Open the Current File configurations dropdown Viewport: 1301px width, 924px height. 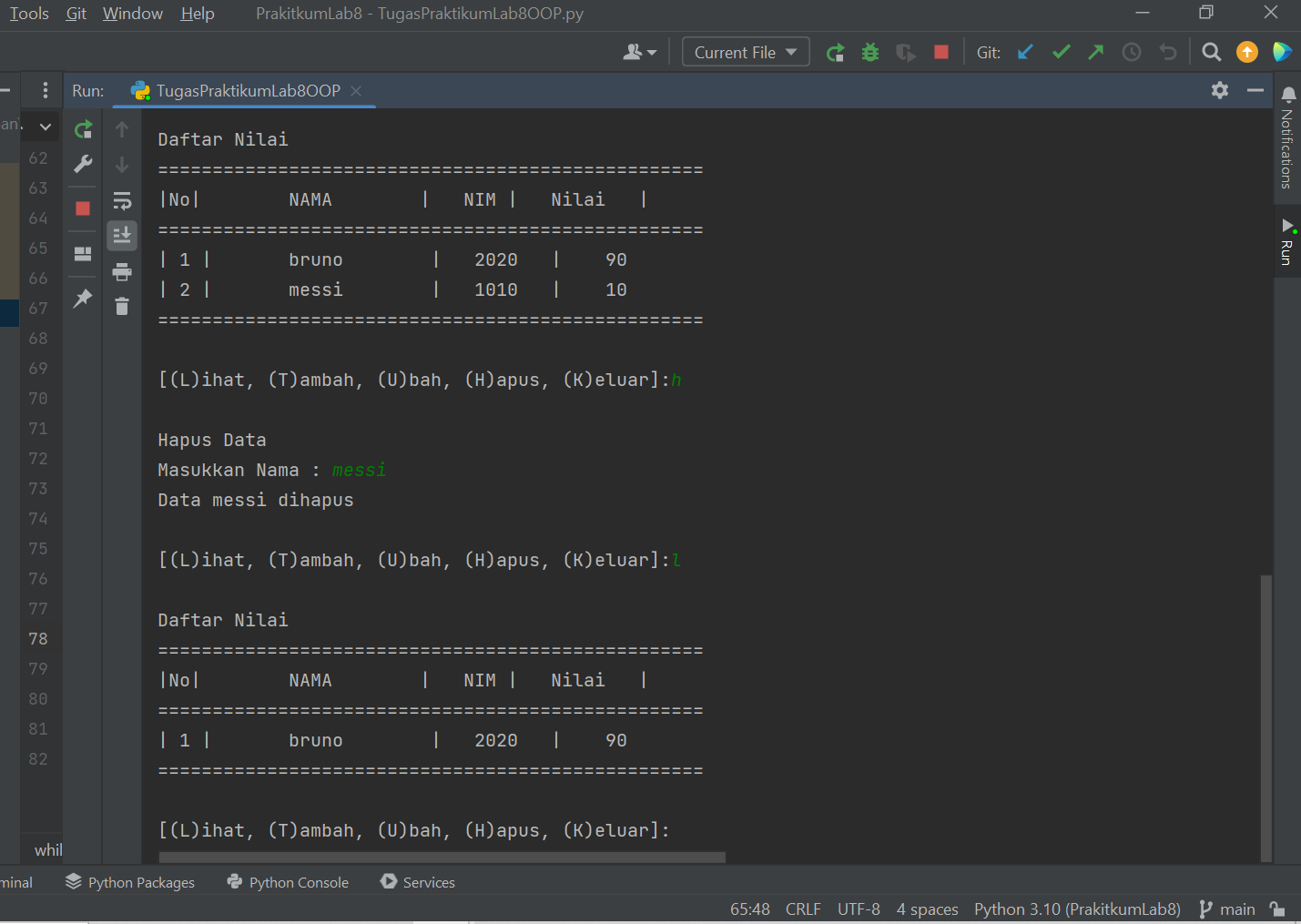pos(745,52)
